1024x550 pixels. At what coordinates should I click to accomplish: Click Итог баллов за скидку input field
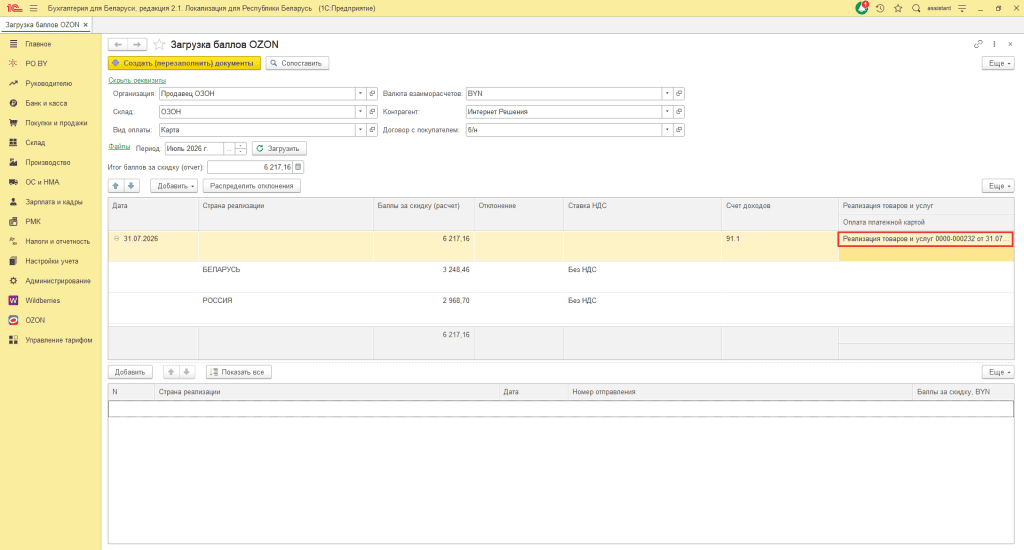pyautogui.click(x=250, y=167)
